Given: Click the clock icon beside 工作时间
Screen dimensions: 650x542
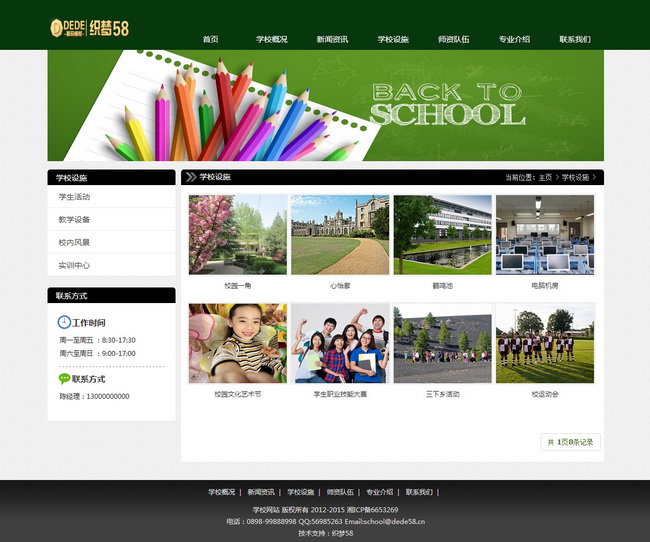Looking at the screenshot, I should [64, 322].
